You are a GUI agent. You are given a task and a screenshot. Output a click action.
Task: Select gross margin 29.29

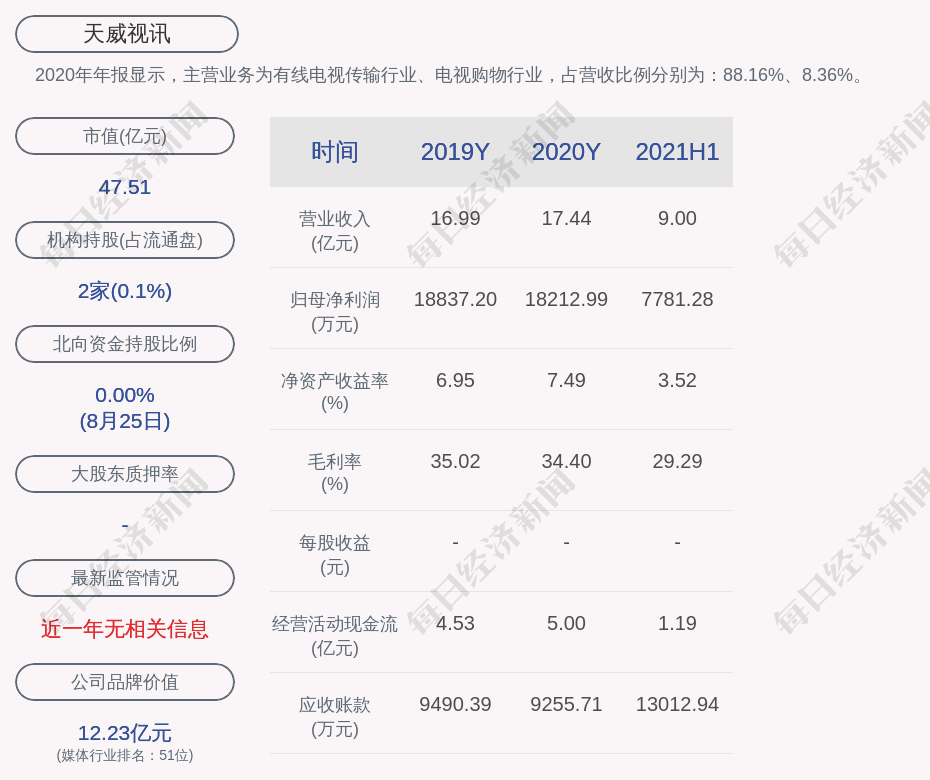pyautogui.click(x=677, y=461)
